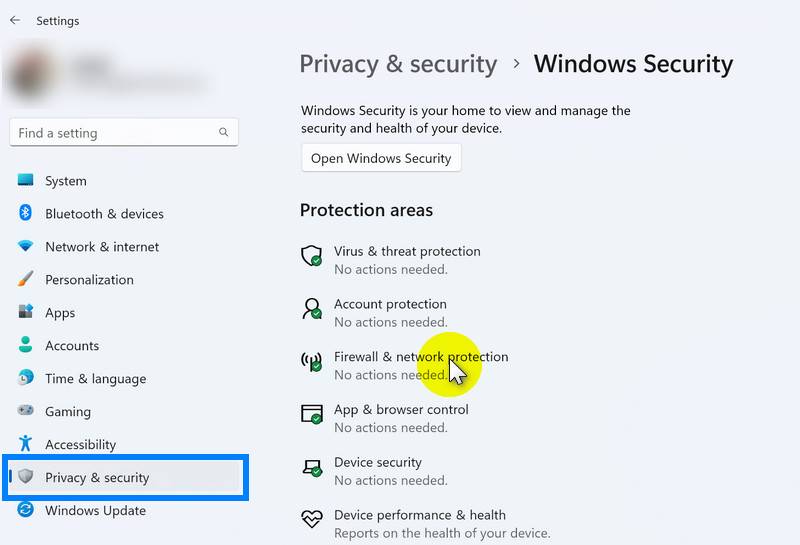The height and width of the screenshot is (545, 800).
Task: Click the App & browser control icon
Action: pyautogui.click(x=312, y=414)
